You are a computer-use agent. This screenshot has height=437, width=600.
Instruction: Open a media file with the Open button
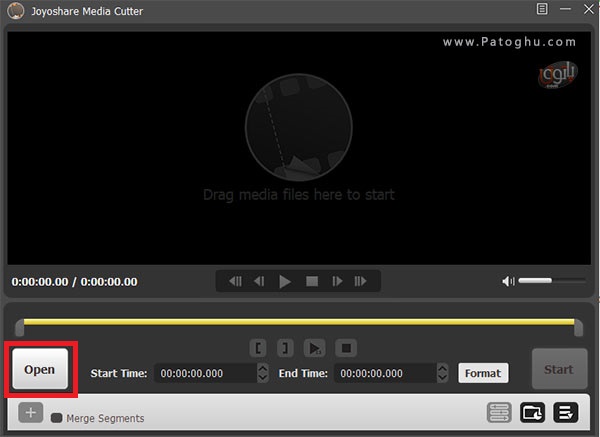[x=40, y=369]
